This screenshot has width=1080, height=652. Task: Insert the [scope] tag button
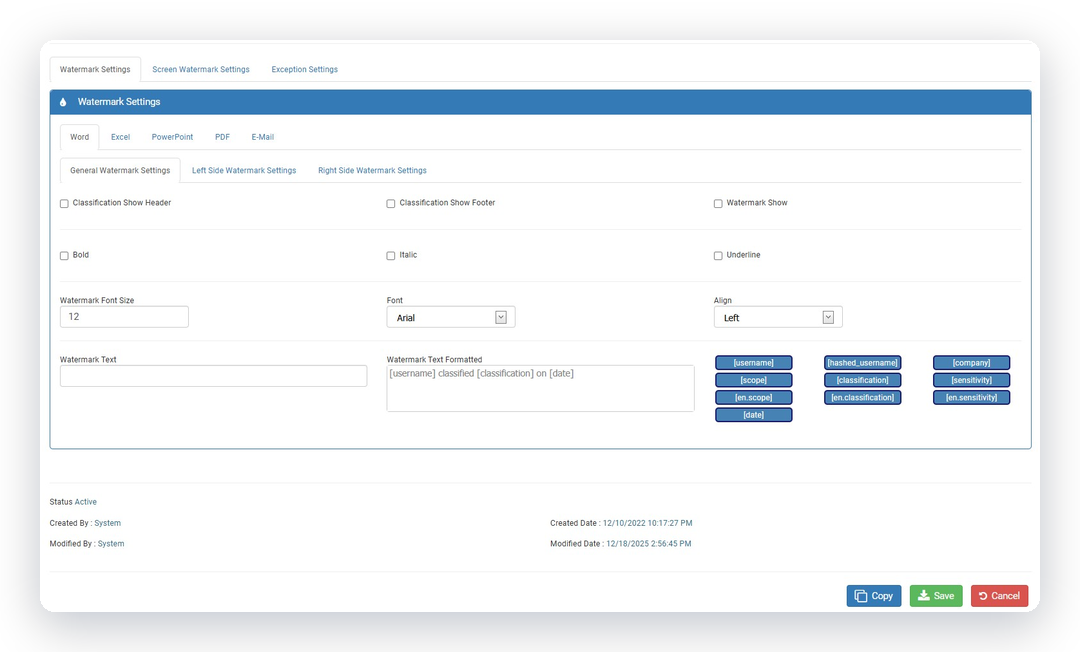pyautogui.click(x=754, y=380)
